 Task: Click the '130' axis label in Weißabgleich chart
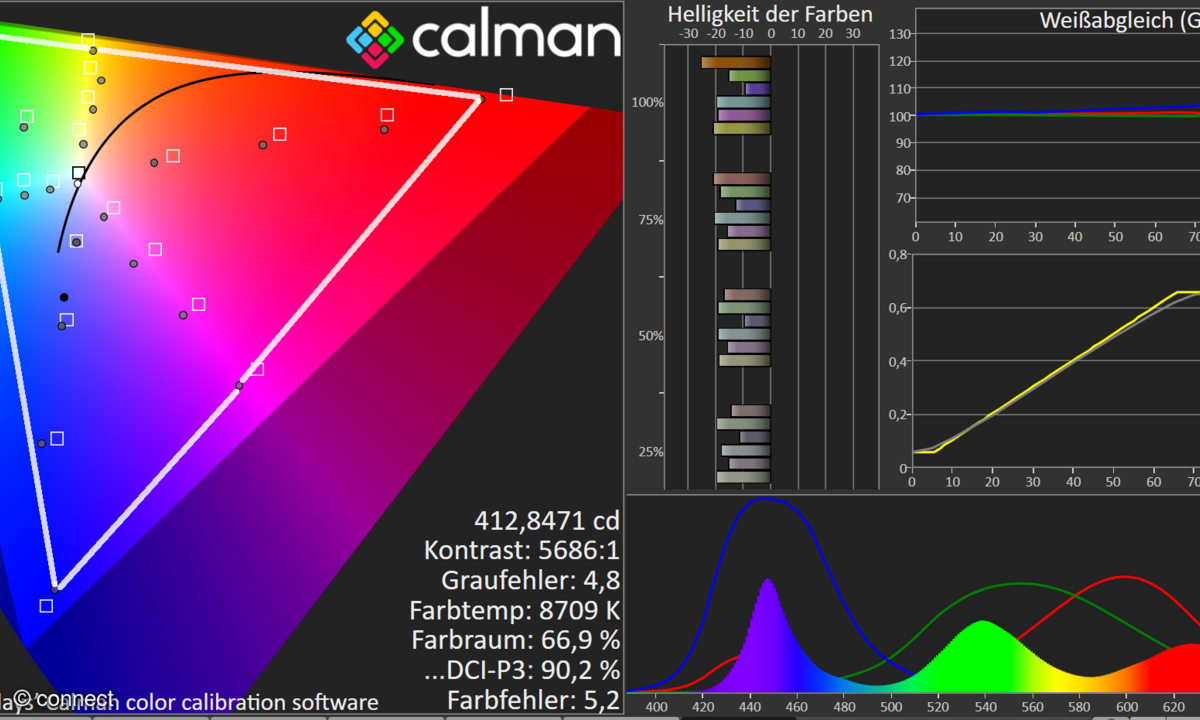pos(899,34)
